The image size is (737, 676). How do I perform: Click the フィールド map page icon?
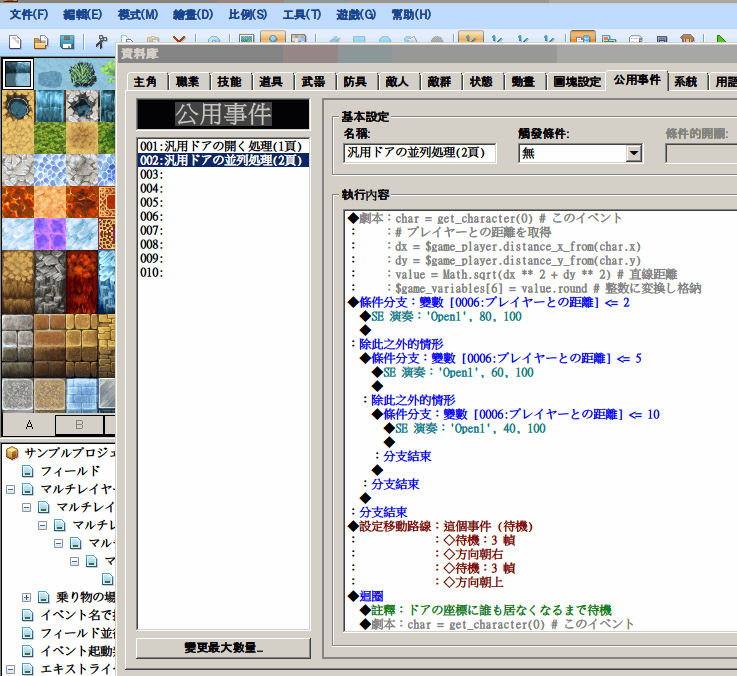tap(28, 471)
